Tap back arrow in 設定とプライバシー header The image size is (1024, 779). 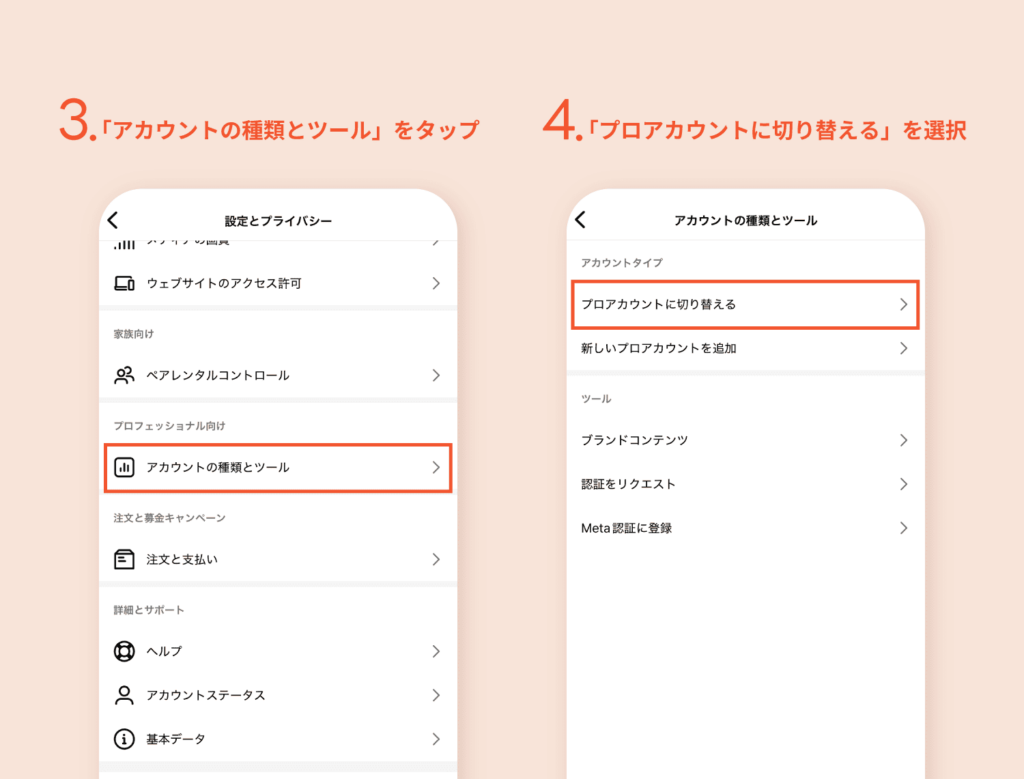click(113, 220)
